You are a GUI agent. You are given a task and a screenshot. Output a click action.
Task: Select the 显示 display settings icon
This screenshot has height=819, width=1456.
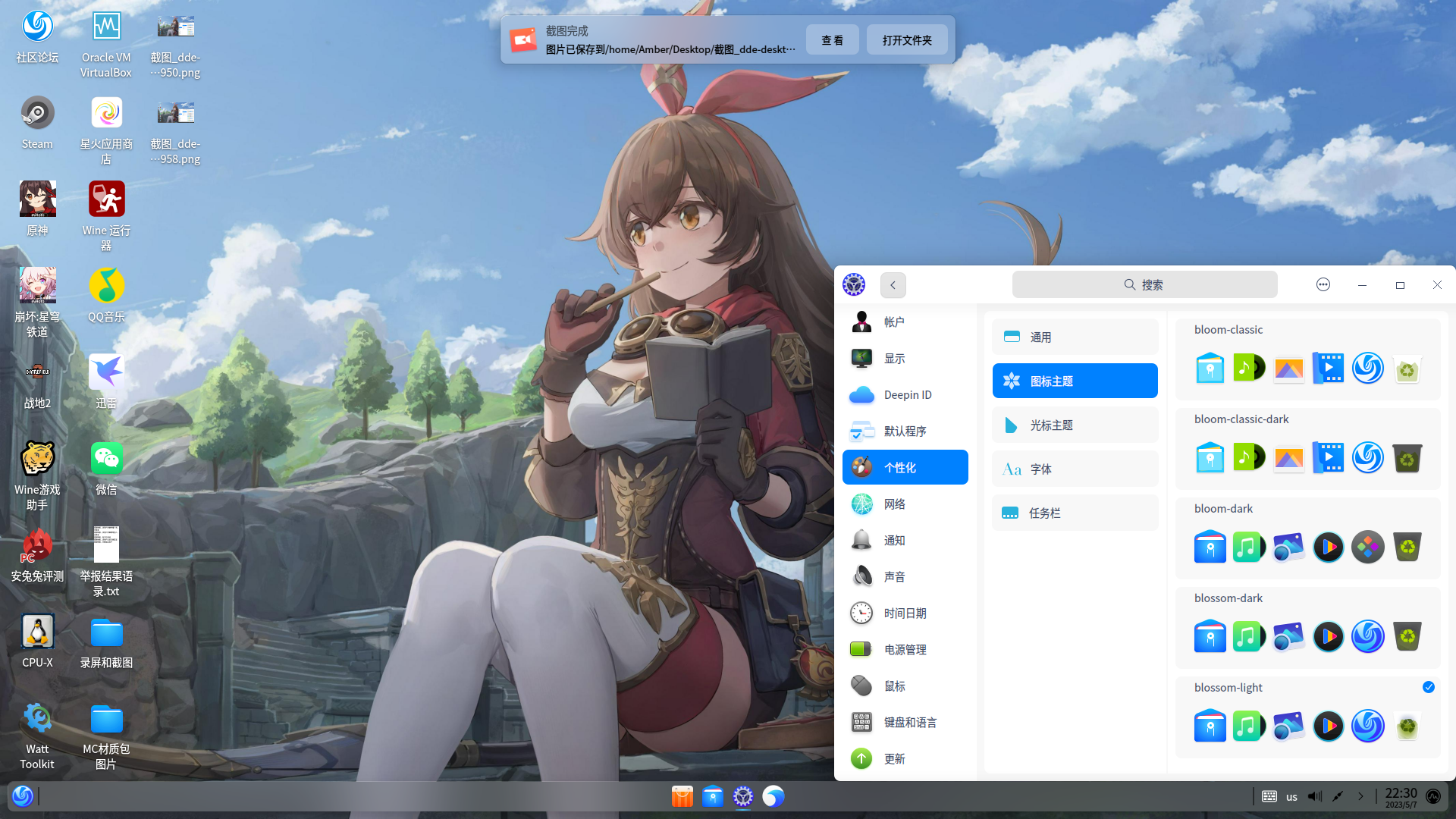pos(895,358)
